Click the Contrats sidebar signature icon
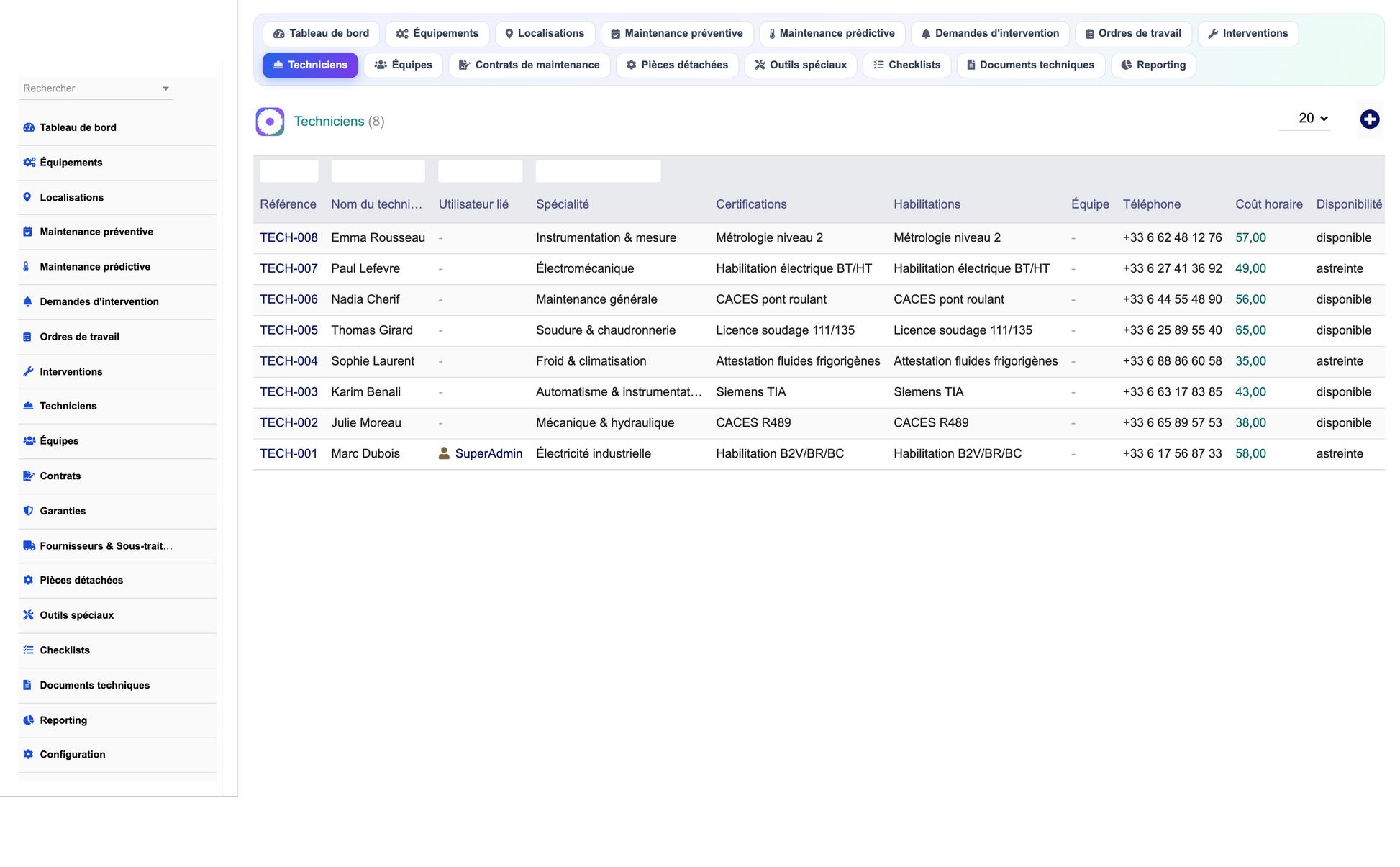 pos(29,476)
